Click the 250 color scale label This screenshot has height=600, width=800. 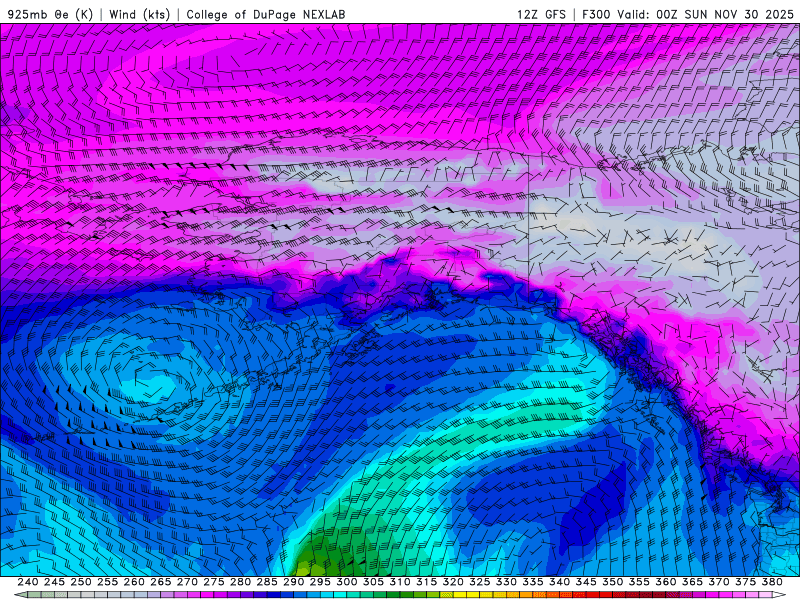coord(81,582)
